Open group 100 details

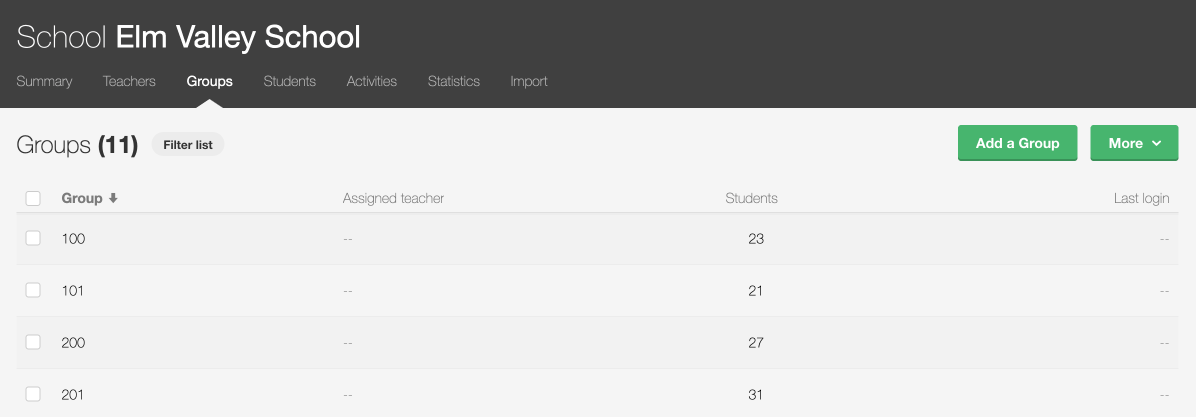pos(73,239)
